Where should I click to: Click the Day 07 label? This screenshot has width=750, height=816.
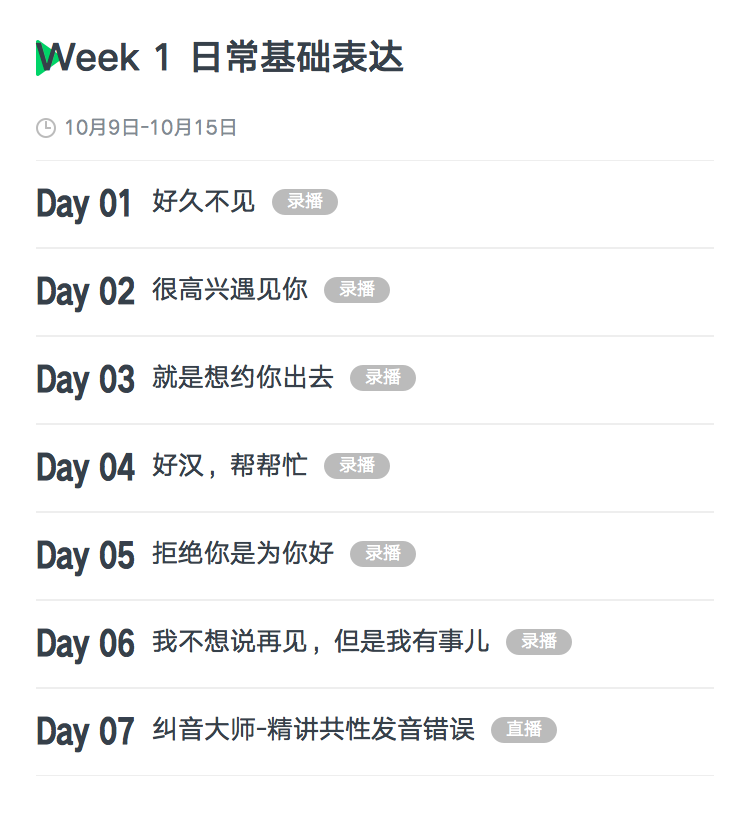[x=86, y=732]
